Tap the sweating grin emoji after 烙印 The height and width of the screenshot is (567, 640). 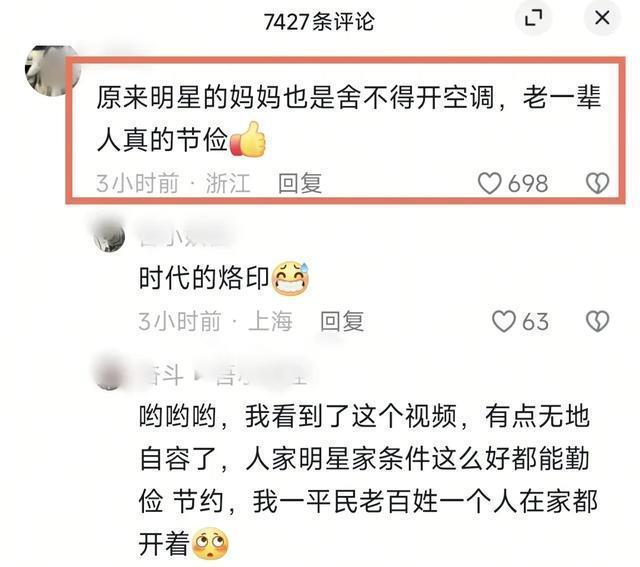pos(290,278)
